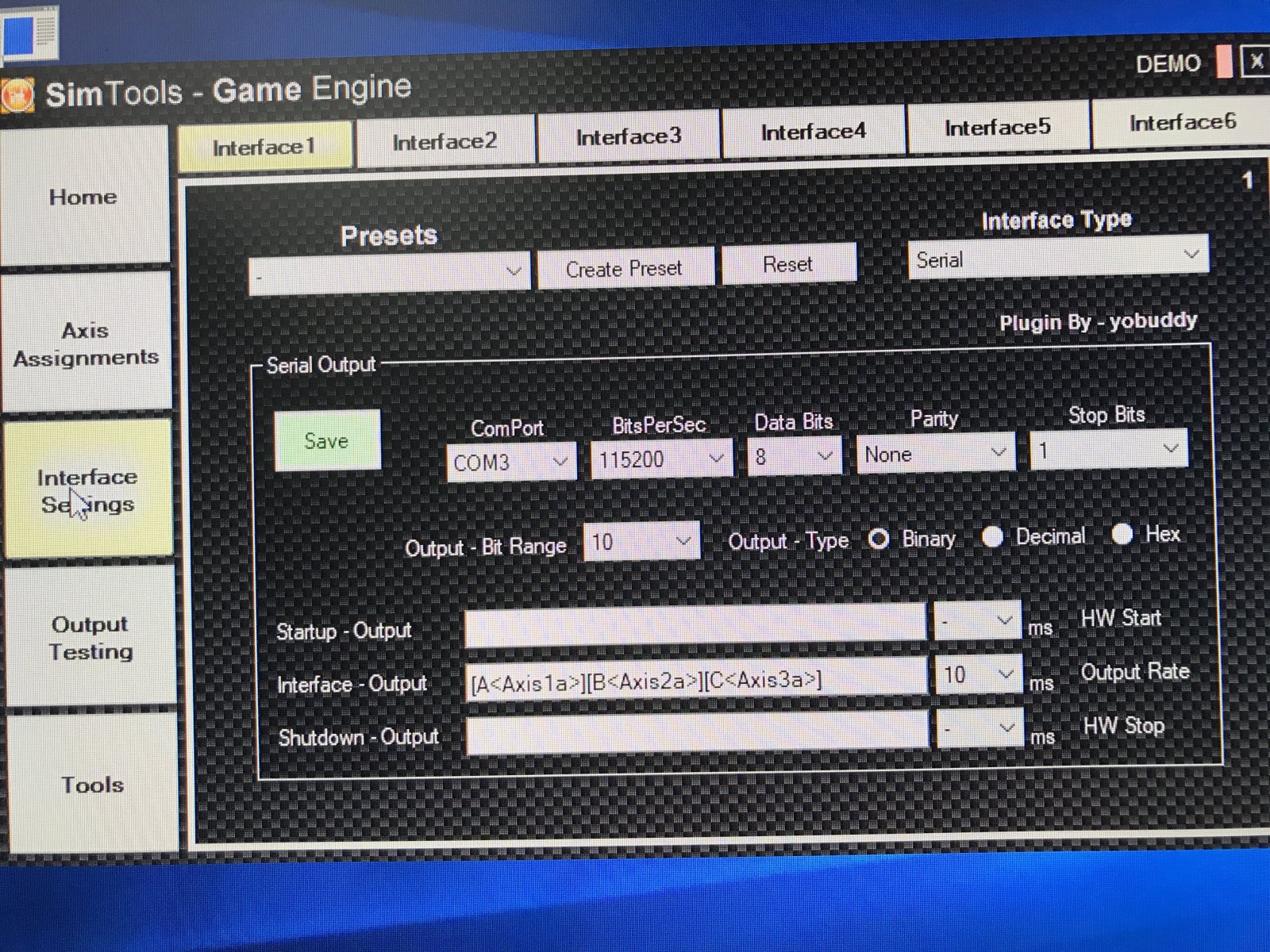Open the Output Rate ms dropdown showing 10

pos(978,675)
